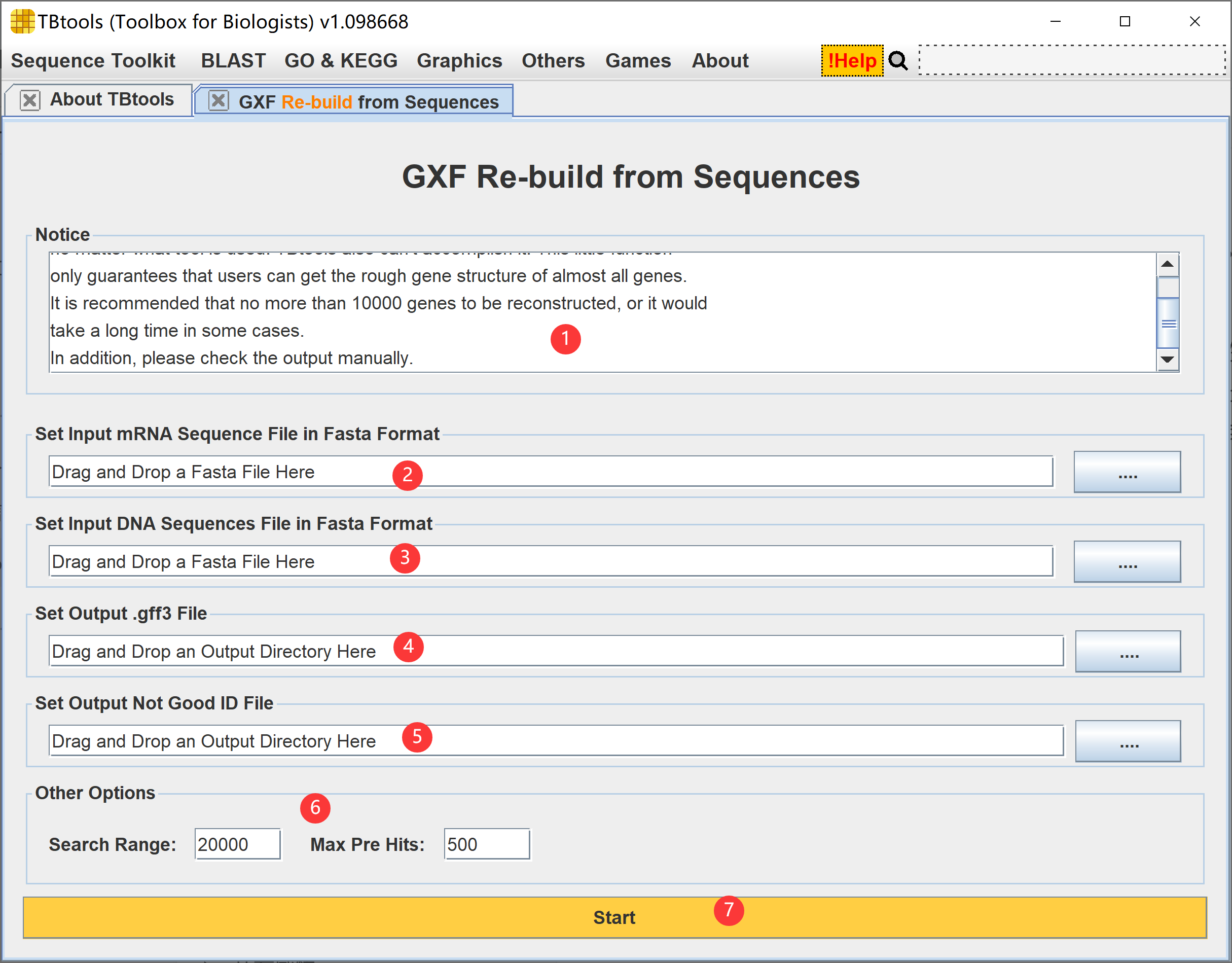Open the GO & KEGG menu

point(341,60)
